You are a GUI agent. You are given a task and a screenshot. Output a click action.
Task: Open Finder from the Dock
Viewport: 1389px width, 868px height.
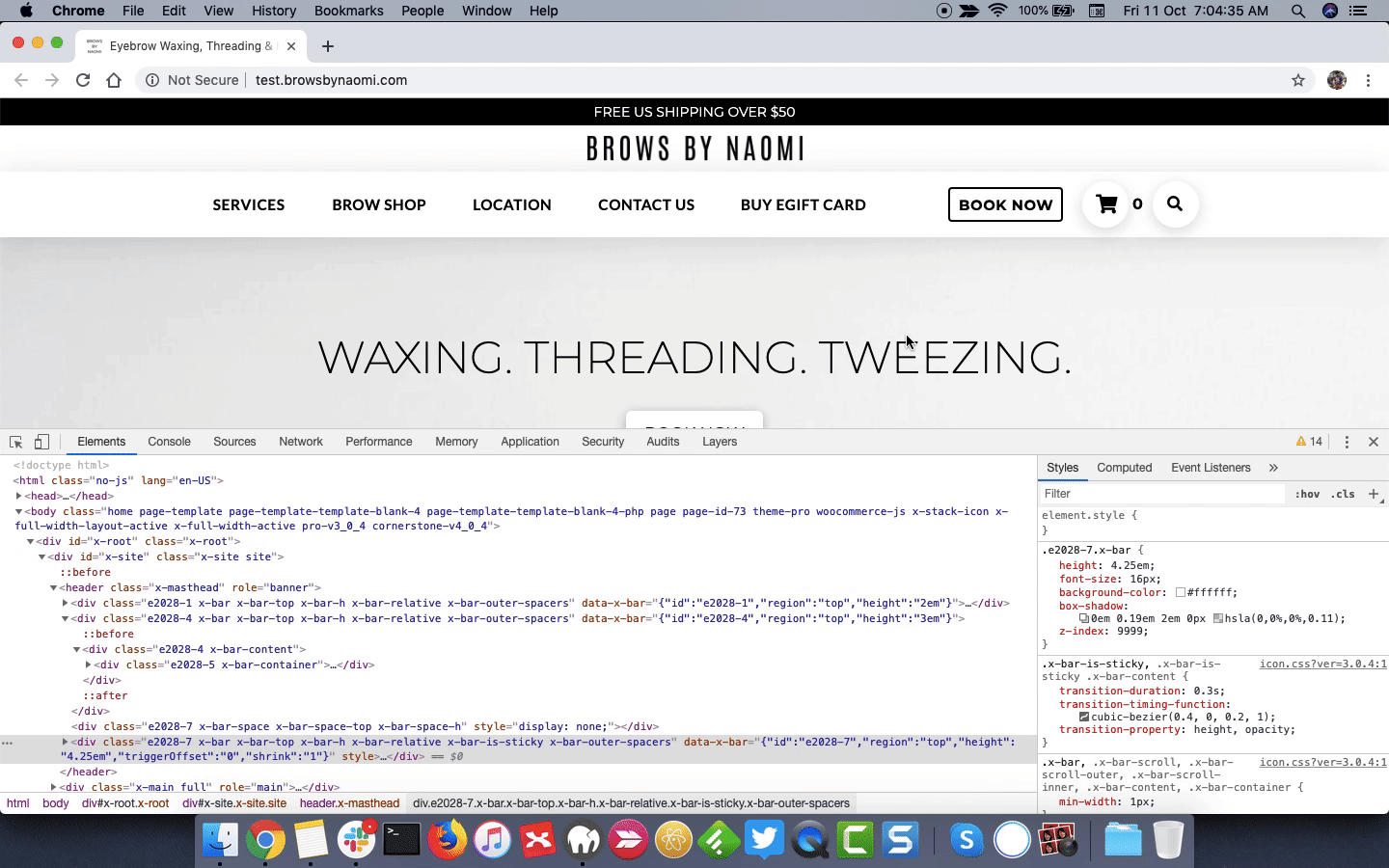coord(220,840)
